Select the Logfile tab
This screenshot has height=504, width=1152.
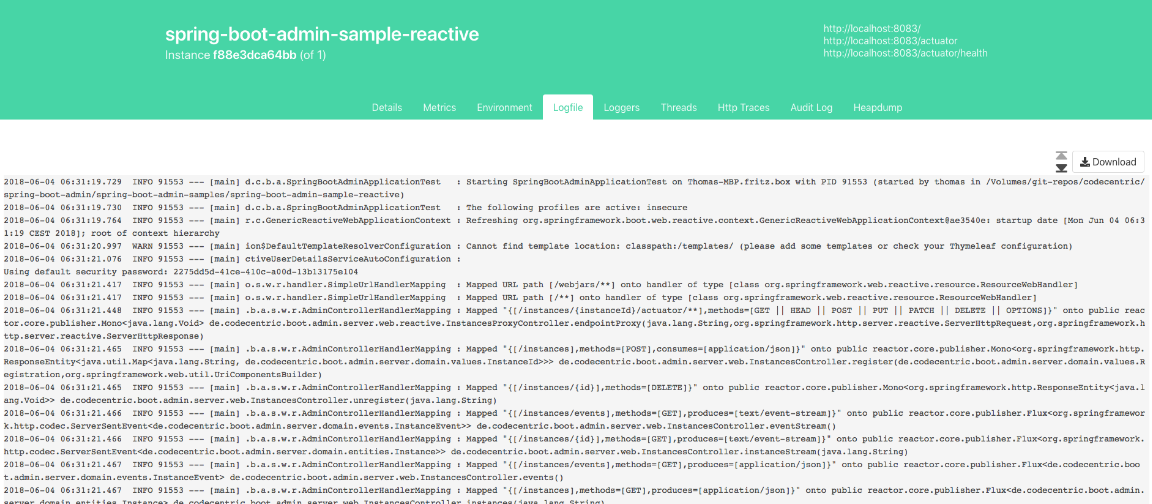tap(568, 107)
